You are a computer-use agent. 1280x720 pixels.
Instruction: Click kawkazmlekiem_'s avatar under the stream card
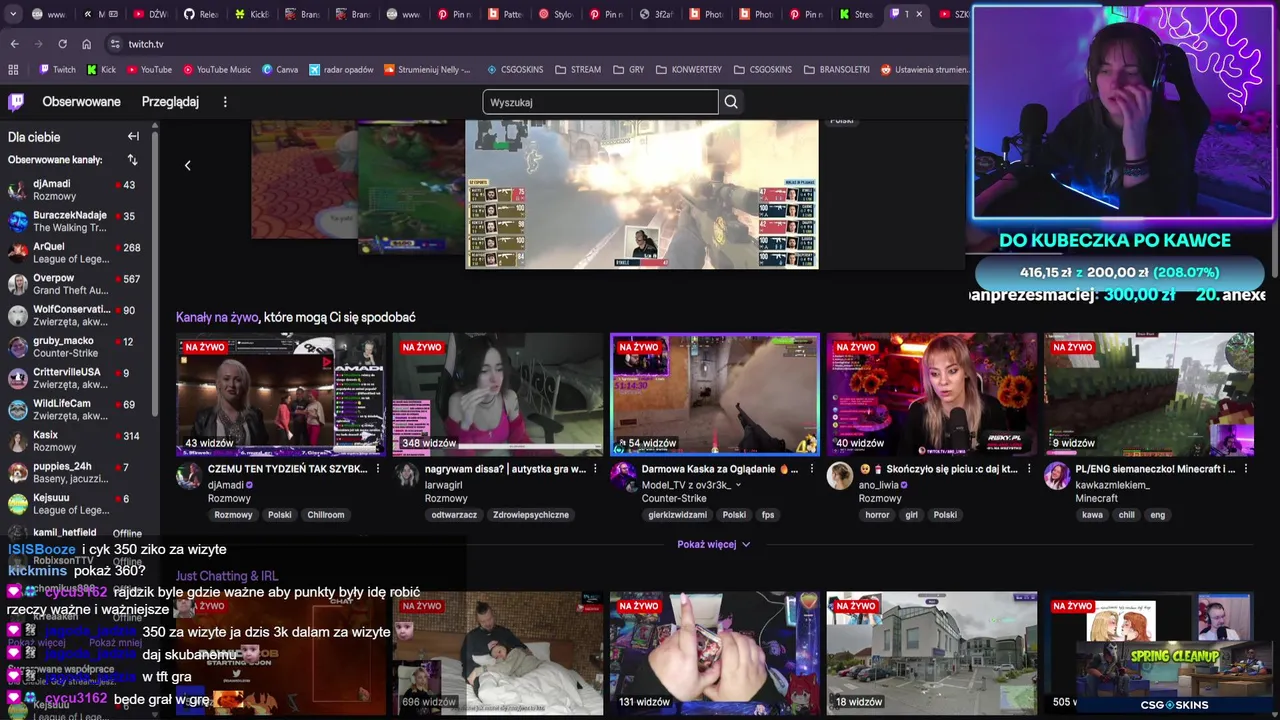[1056, 476]
